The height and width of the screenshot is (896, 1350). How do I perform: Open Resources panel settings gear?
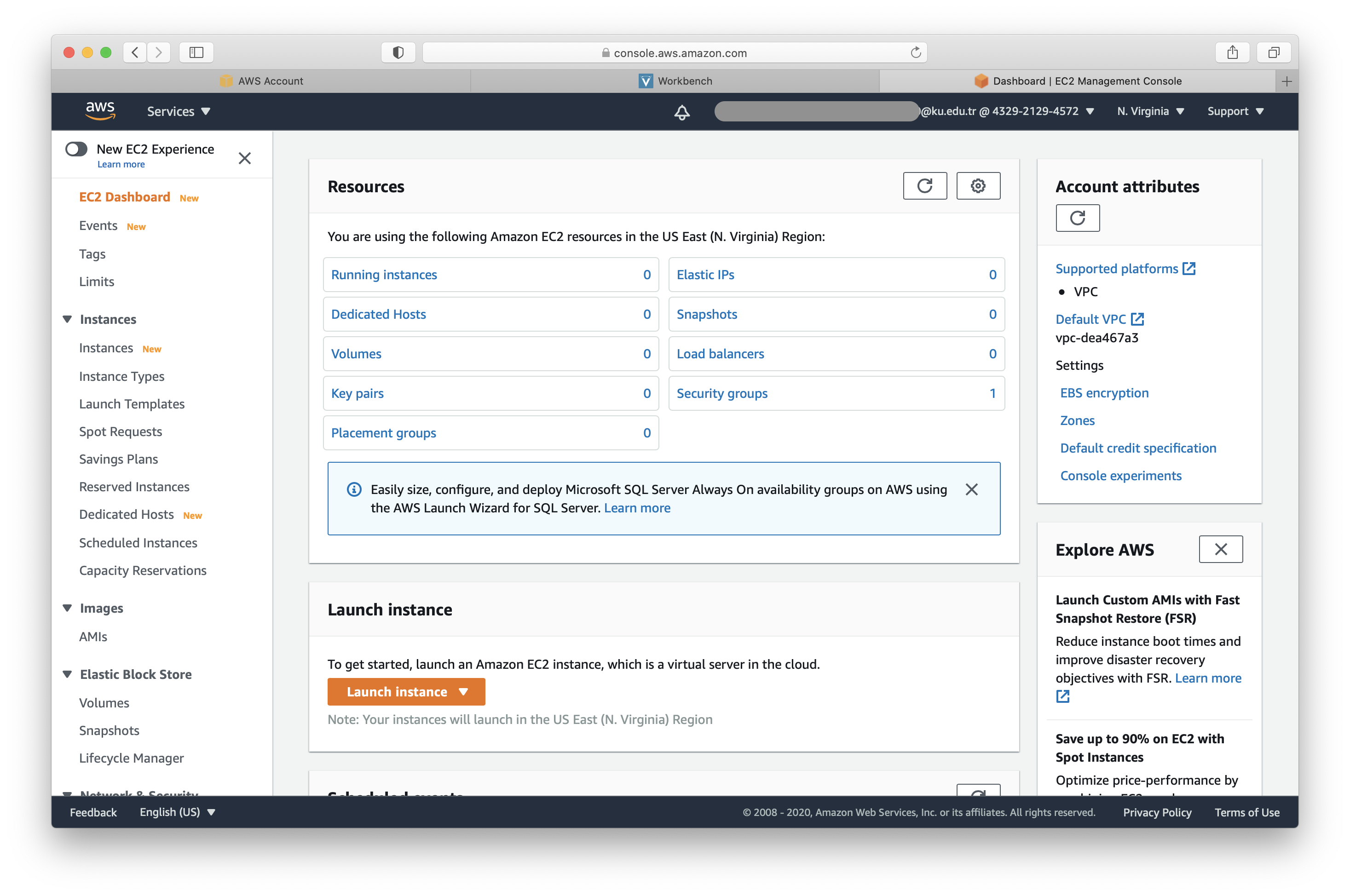click(x=978, y=186)
